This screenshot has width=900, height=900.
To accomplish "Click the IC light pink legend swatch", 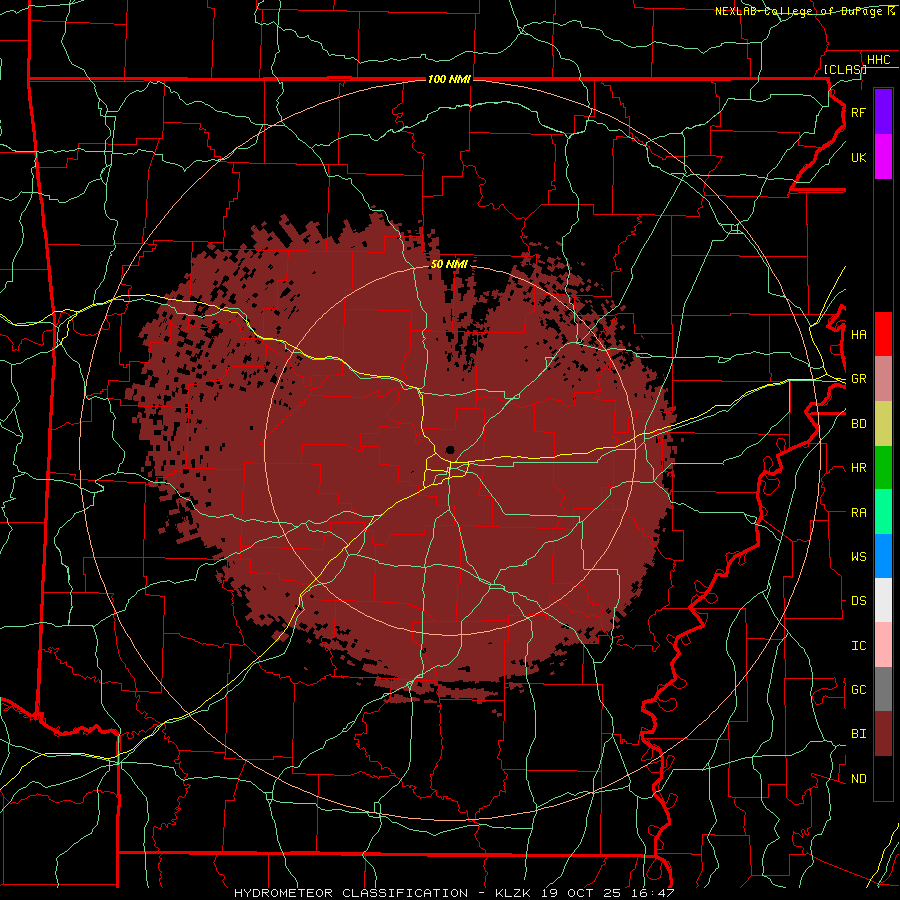I will 883,645.
